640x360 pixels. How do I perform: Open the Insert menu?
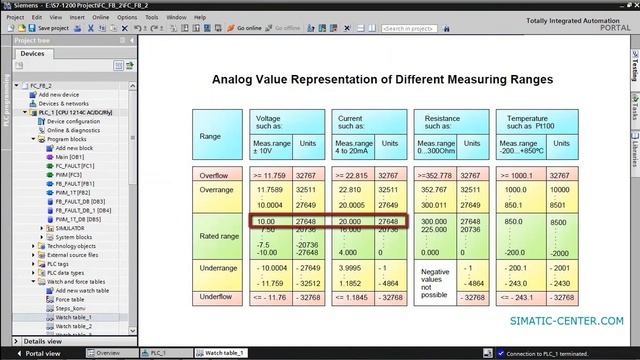pyautogui.click(x=77, y=17)
